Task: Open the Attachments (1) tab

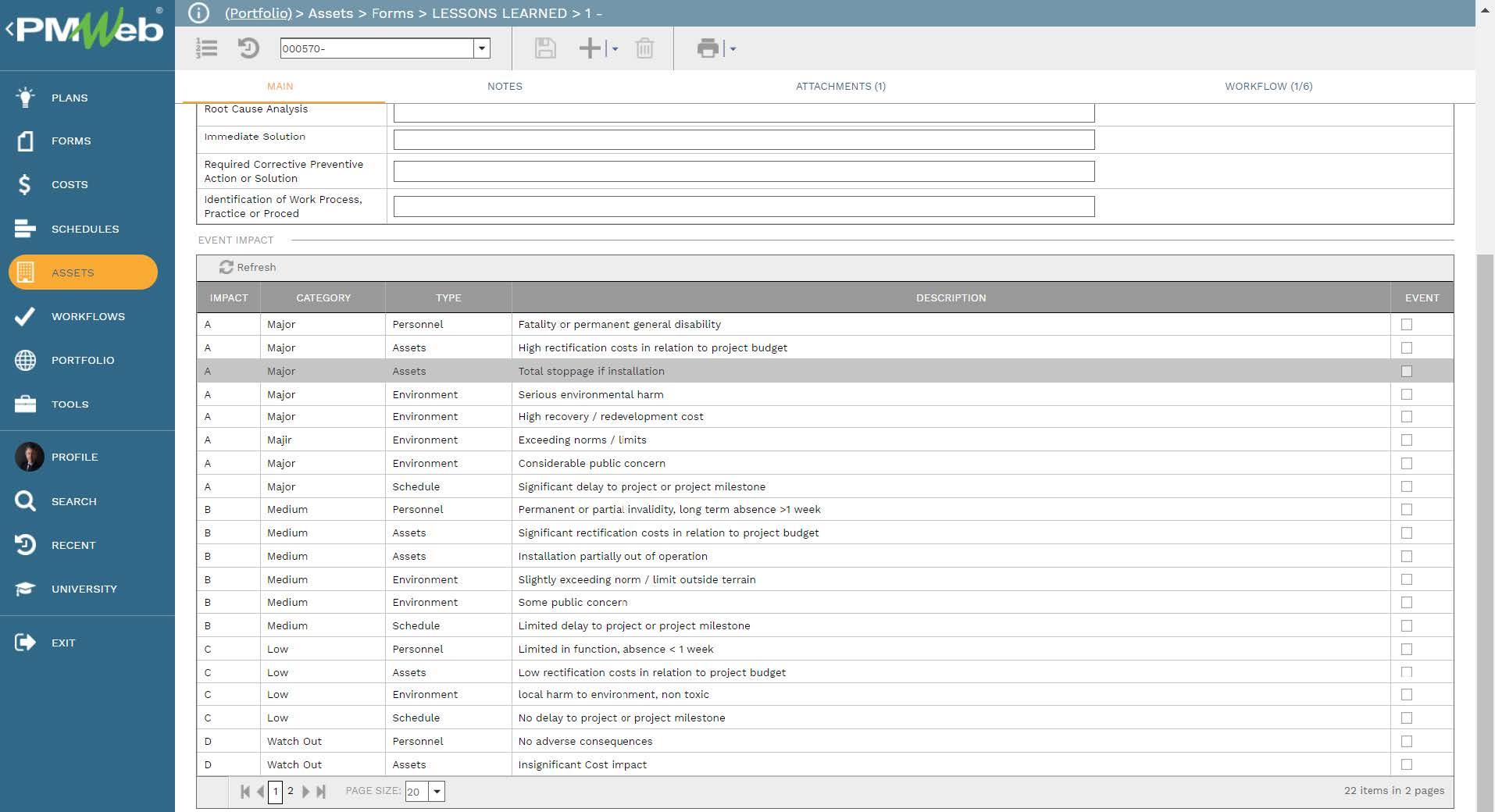Action: click(840, 87)
